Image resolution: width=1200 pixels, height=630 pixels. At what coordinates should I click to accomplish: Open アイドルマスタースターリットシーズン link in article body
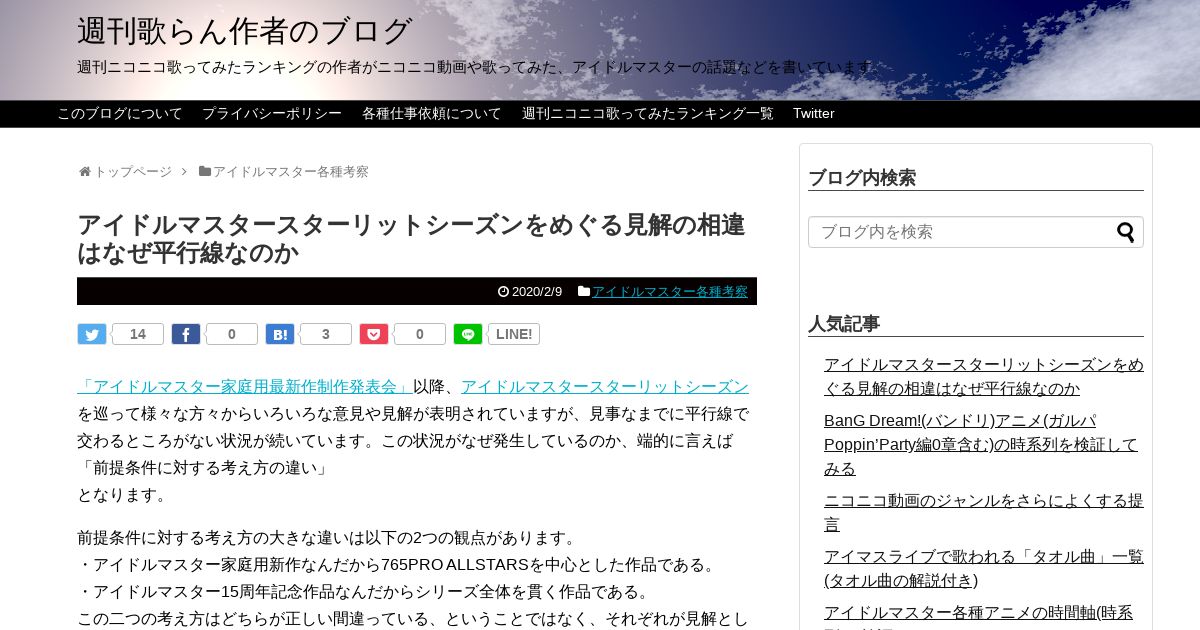tap(605, 387)
